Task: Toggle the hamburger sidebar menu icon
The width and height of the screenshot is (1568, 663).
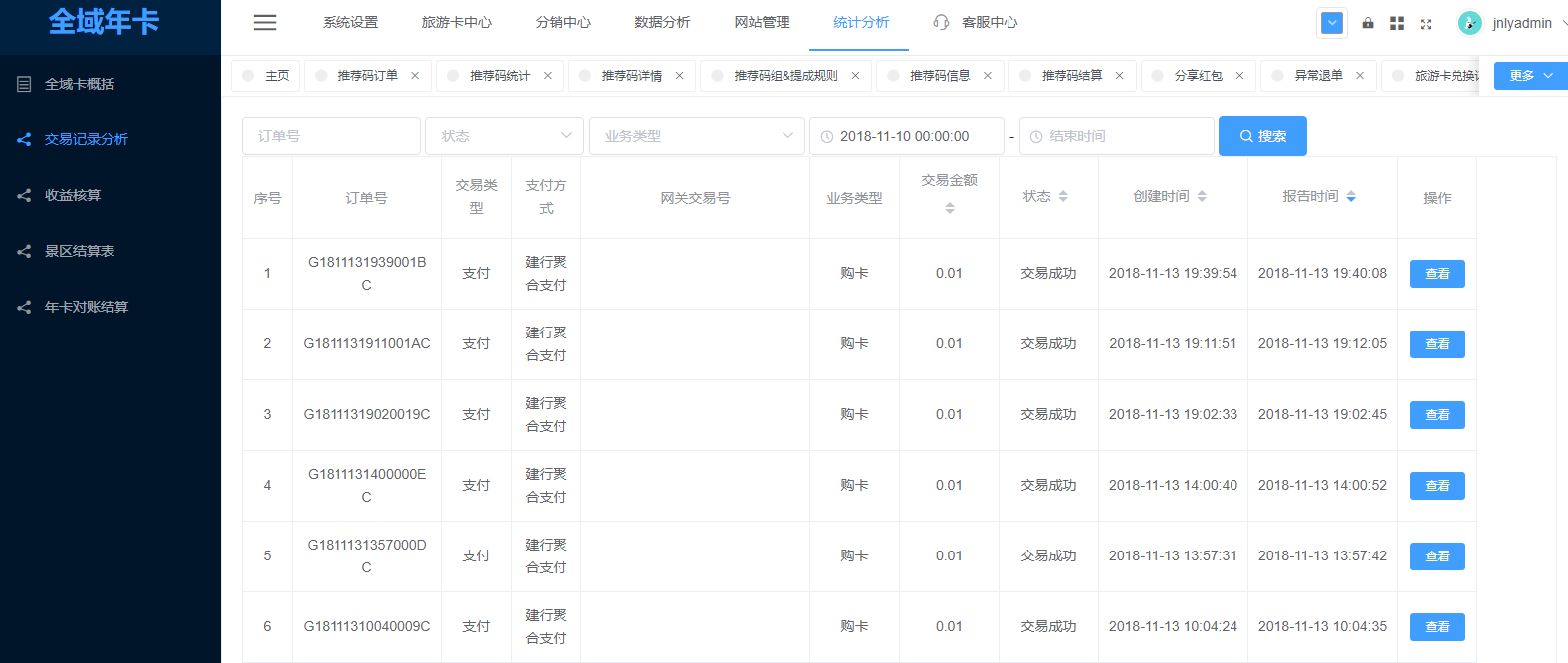Action: click(265, 23)
